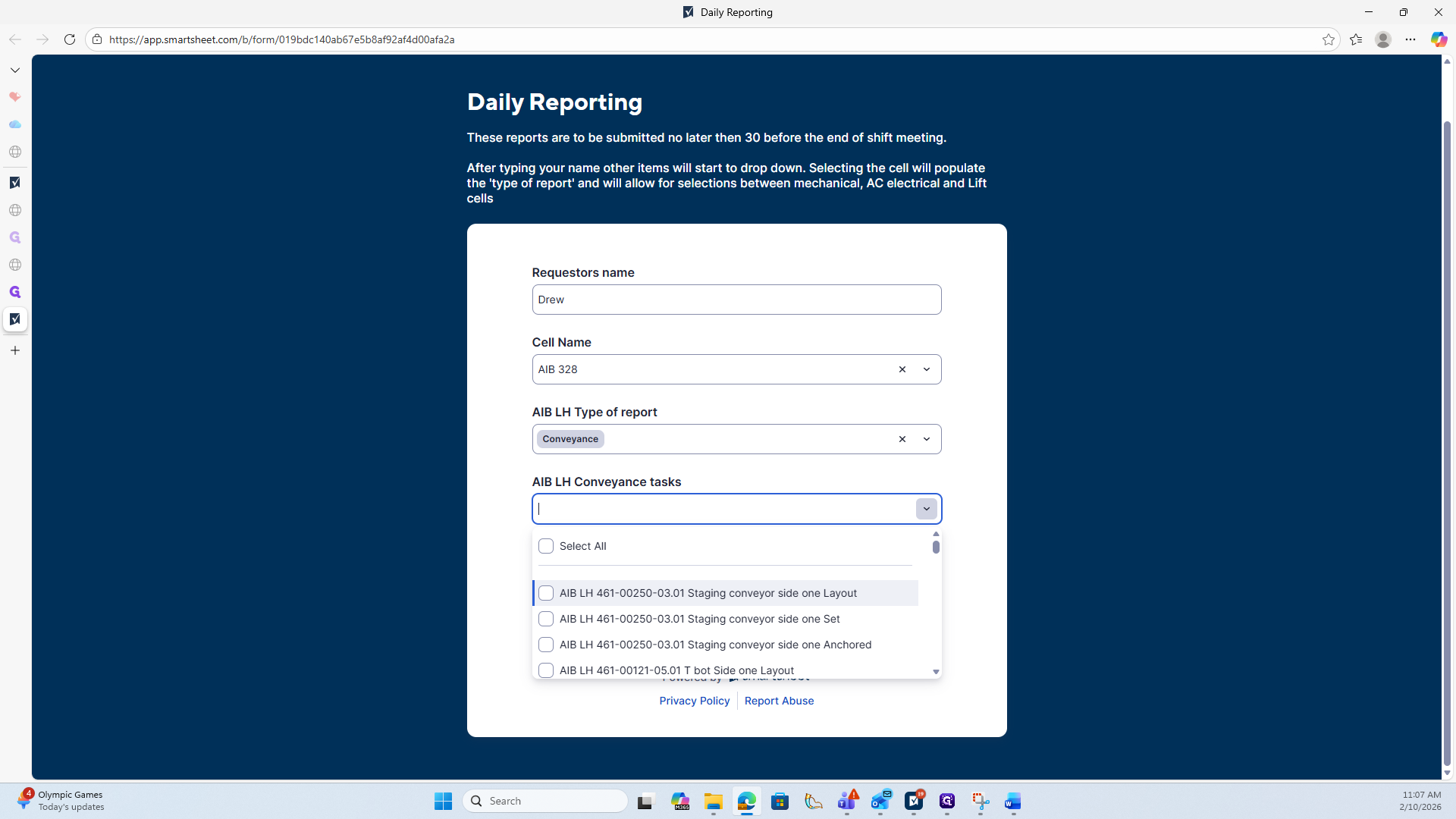Click the Requestors name input field
This screenshot has width=1456, height=819.
click(736, 300)
